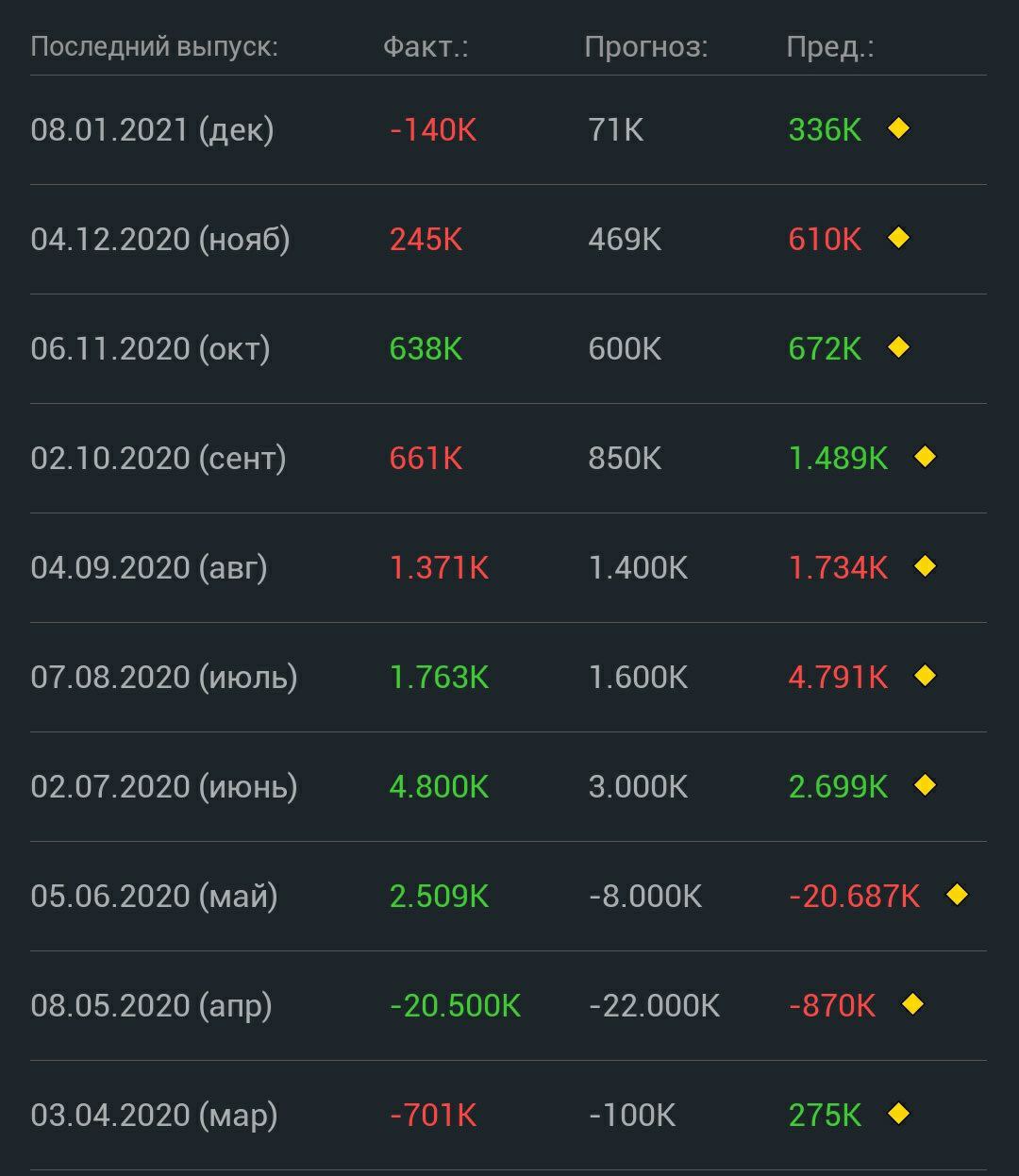
Task: Open the 05.06.2020 (май) release row
Action: coord(508,897)
